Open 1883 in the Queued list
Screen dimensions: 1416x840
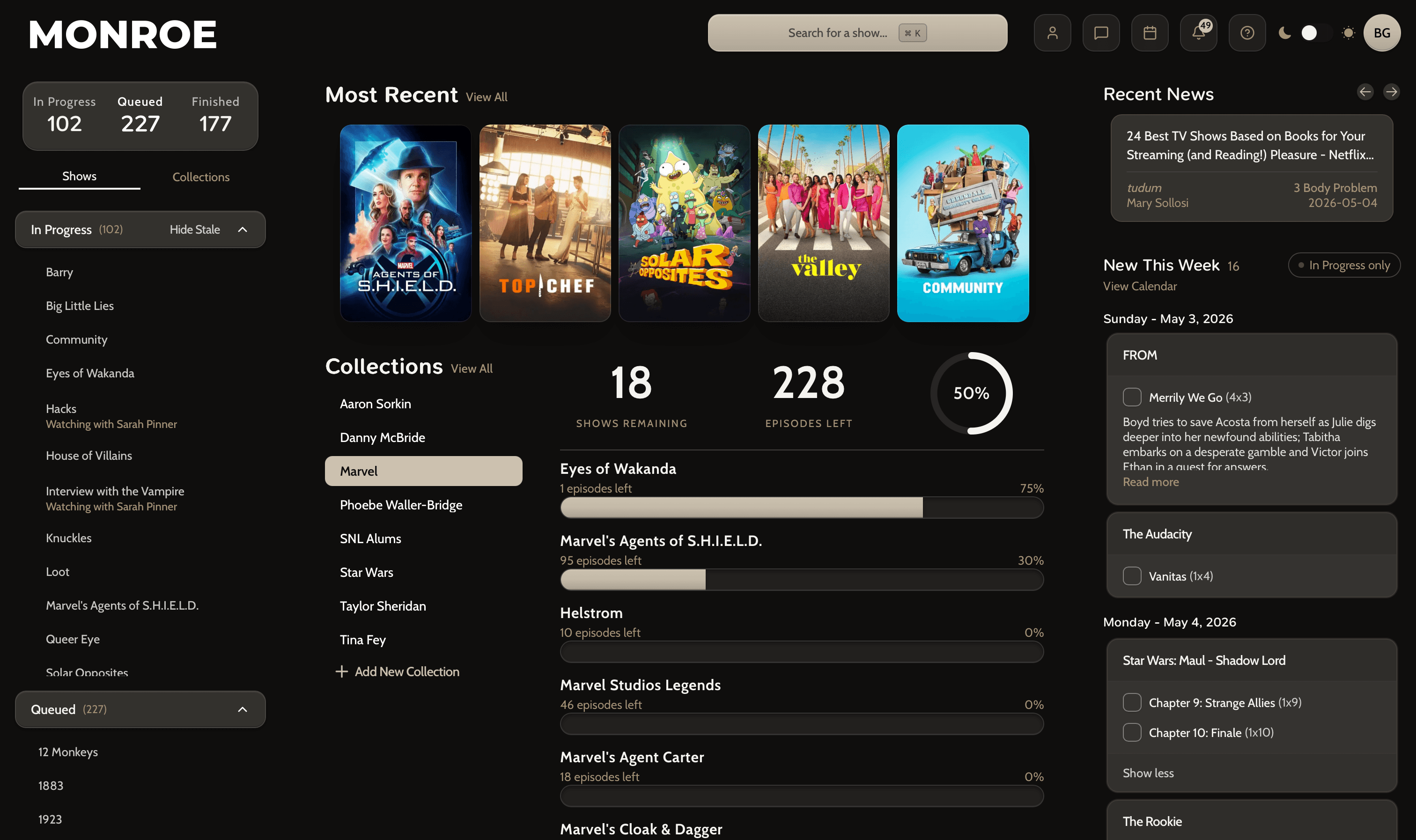pos(51,786)
